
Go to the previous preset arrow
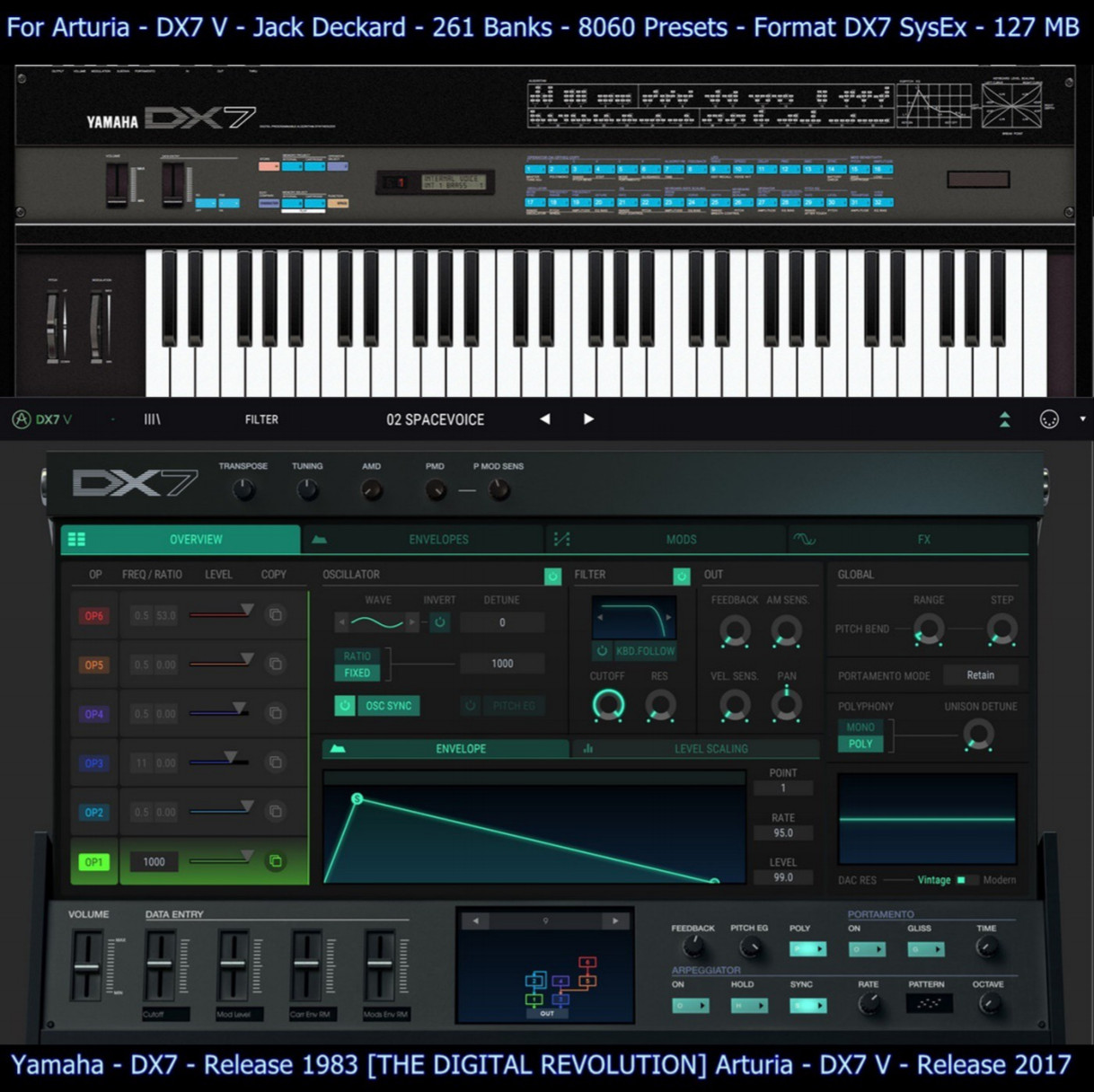click(x=545, y=419)
